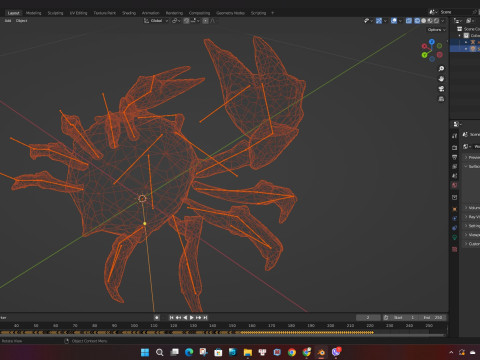Open Windows Start menu on taskbar

click(x=145, y=352)
